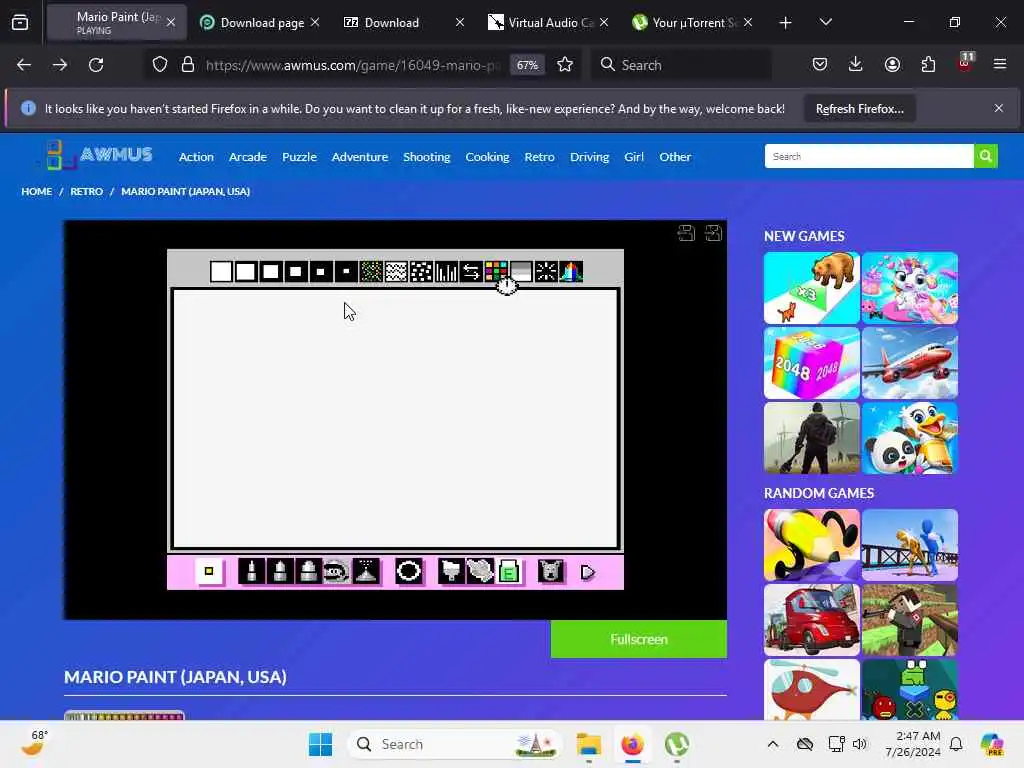The width and height of the screenshot is (1024, 768).
Task: Open the Firefox downloads panel
Action: pos(856,65)
